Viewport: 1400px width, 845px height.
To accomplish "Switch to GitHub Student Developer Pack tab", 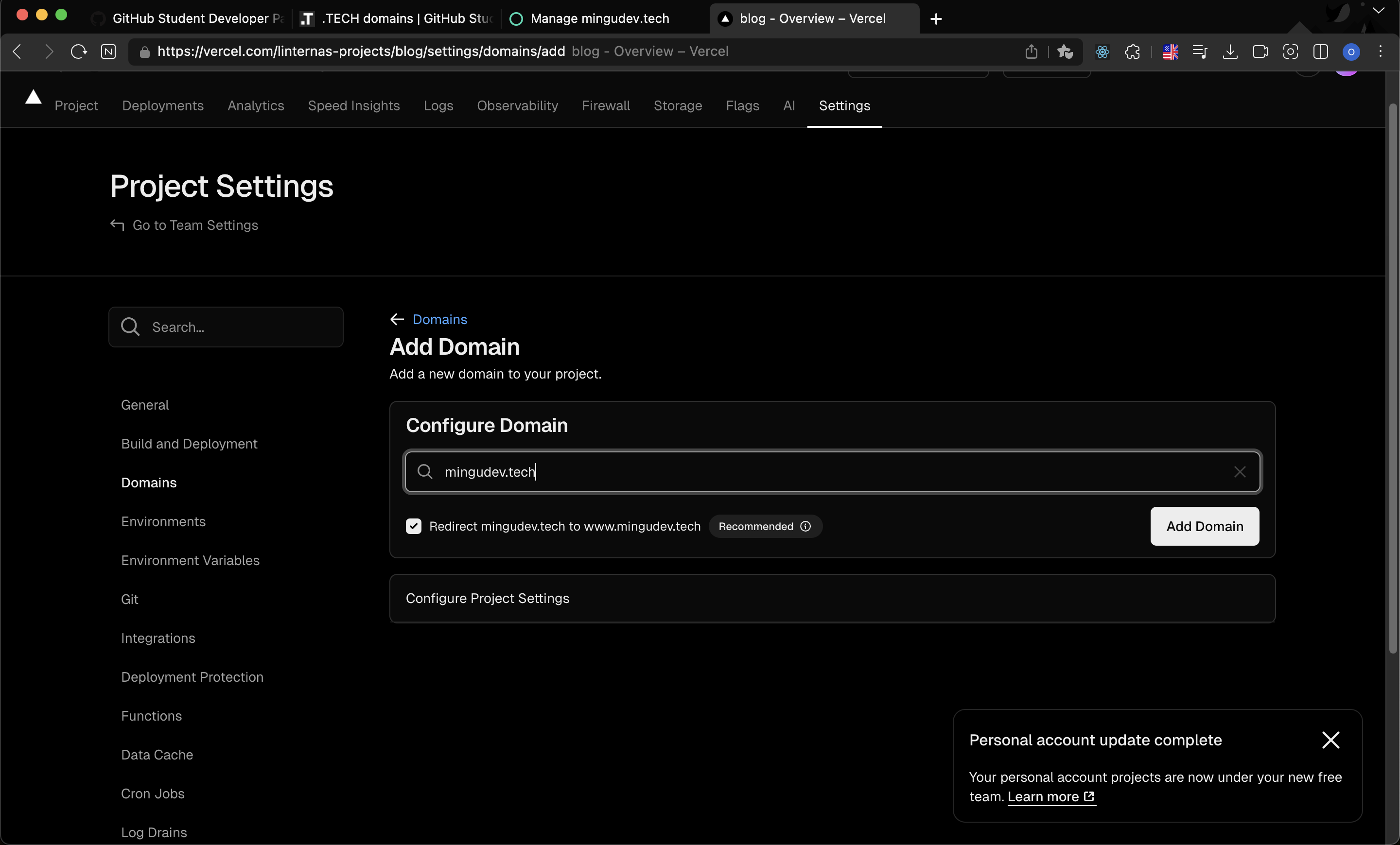I will click(188, 19).
